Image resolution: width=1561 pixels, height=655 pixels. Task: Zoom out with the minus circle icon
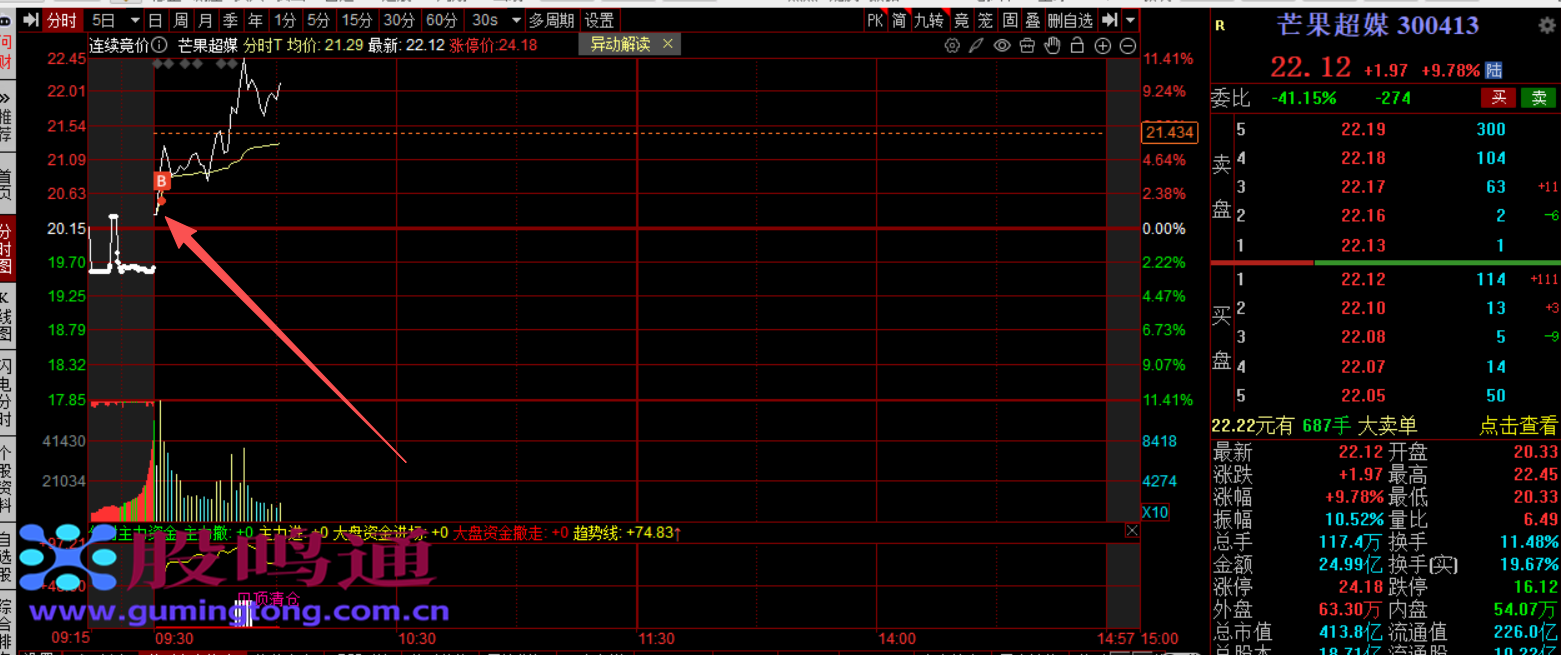(x=1128, y=45)
